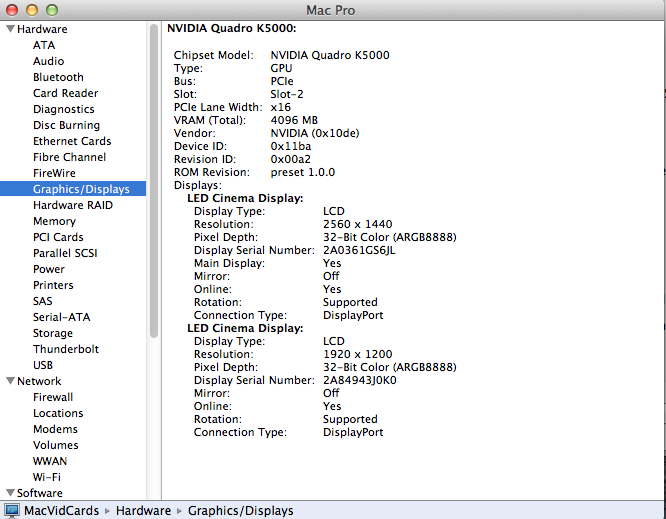
Task: Select Thunderbolt in the sidebar
Action: [x=66, y=349]
